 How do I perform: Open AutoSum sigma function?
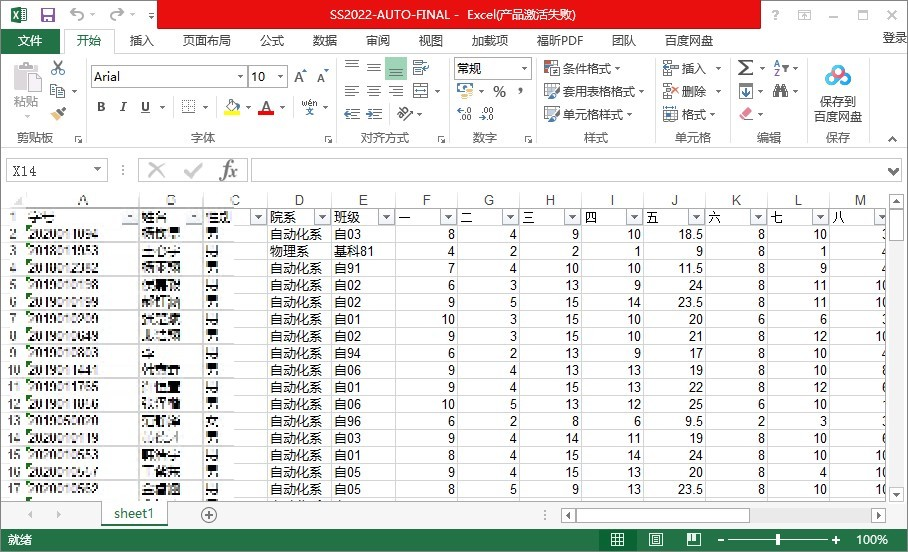745,68
